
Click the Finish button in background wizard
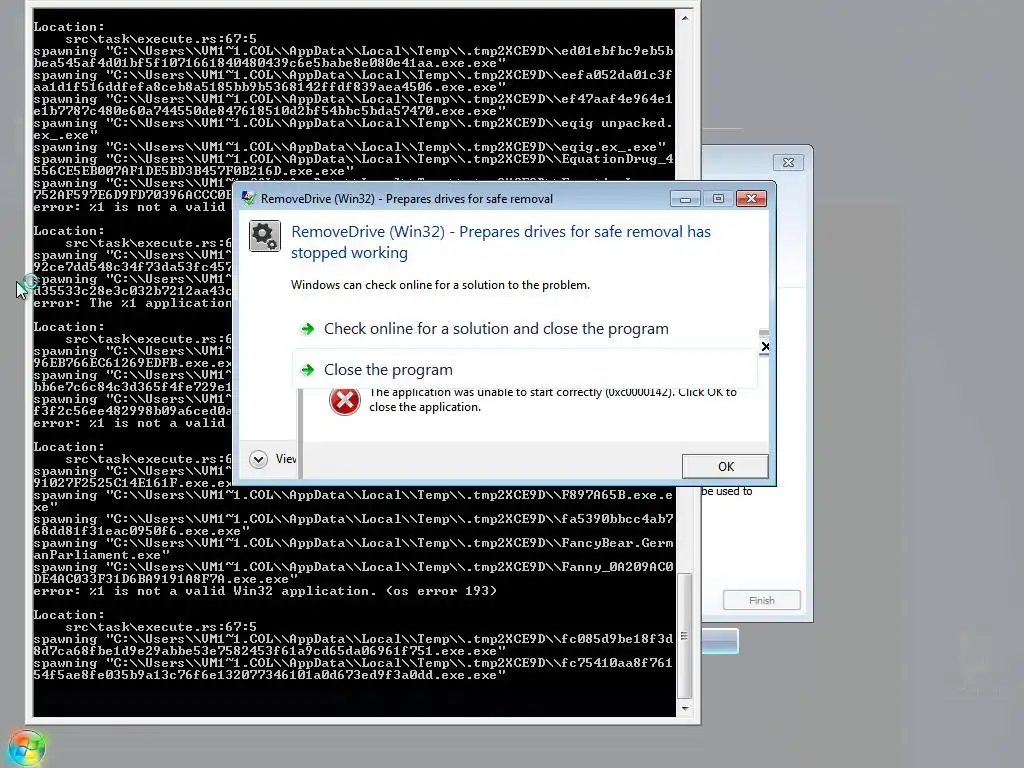pos(761,600)
